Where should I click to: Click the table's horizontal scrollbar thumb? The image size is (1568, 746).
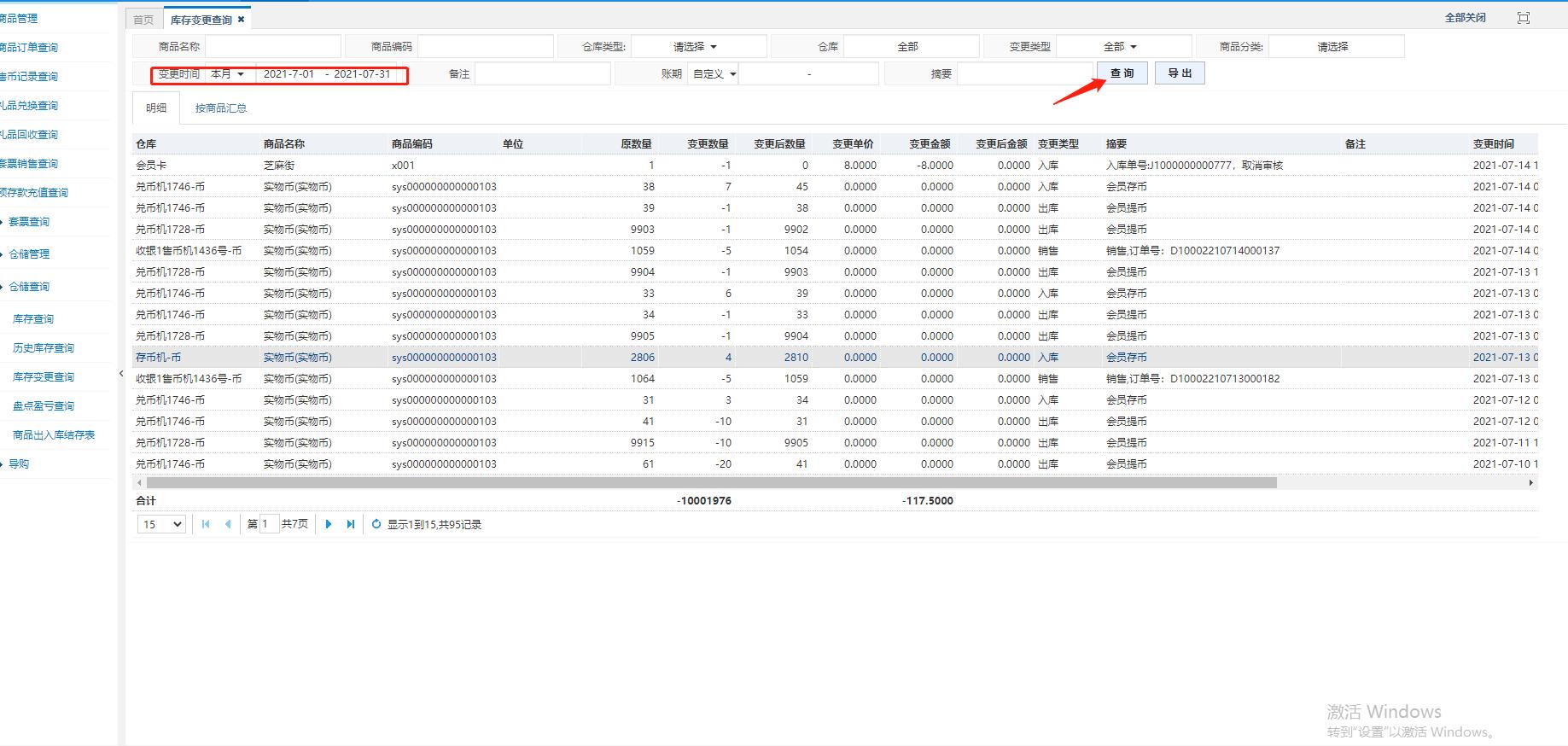pos(711,483)
